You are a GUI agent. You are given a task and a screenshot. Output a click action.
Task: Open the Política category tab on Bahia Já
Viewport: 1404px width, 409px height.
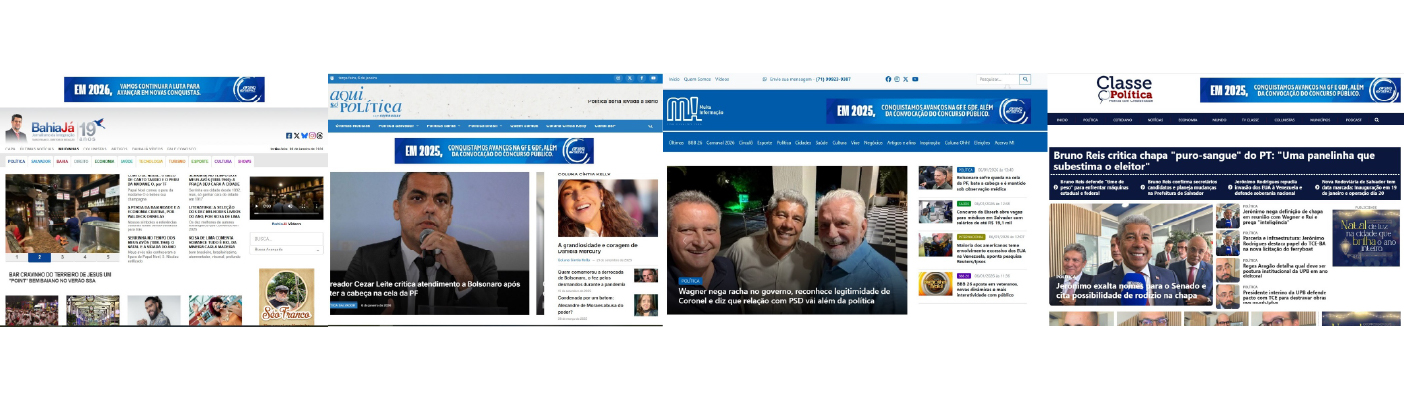point(16,161)
